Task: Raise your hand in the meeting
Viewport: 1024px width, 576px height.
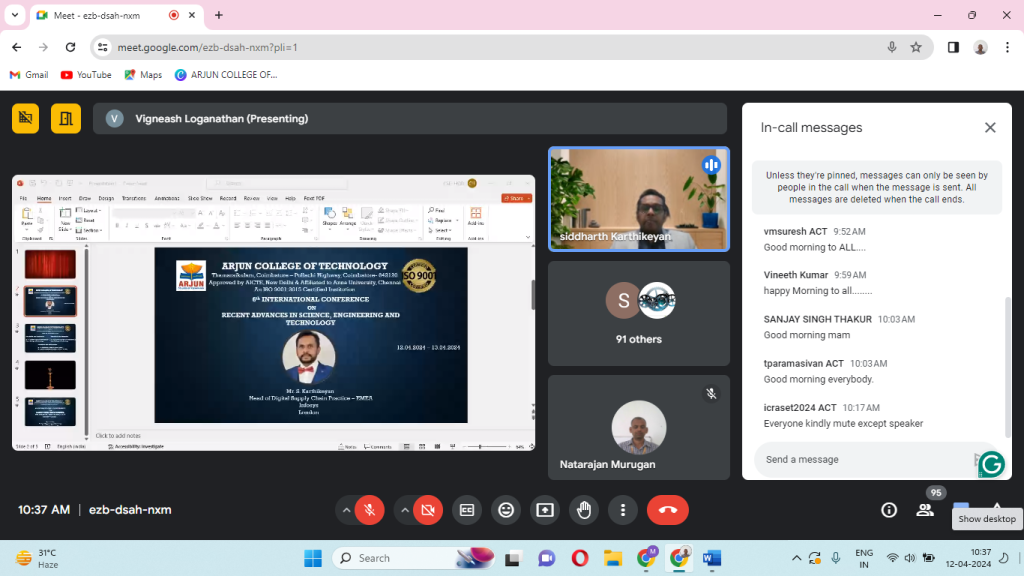Action: [584, 510]
